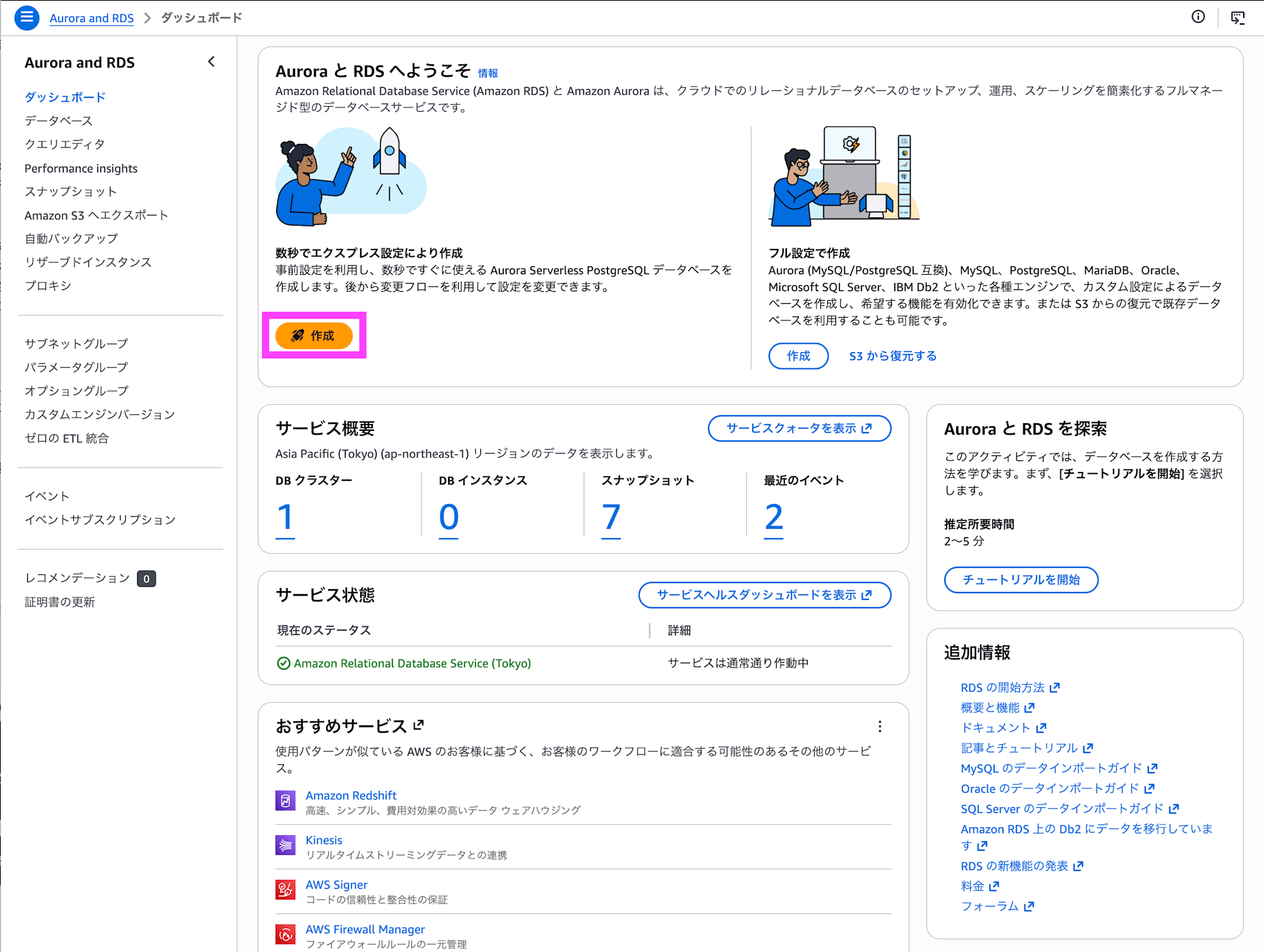Open データベース in the sidebar

[x=58, y=121]
